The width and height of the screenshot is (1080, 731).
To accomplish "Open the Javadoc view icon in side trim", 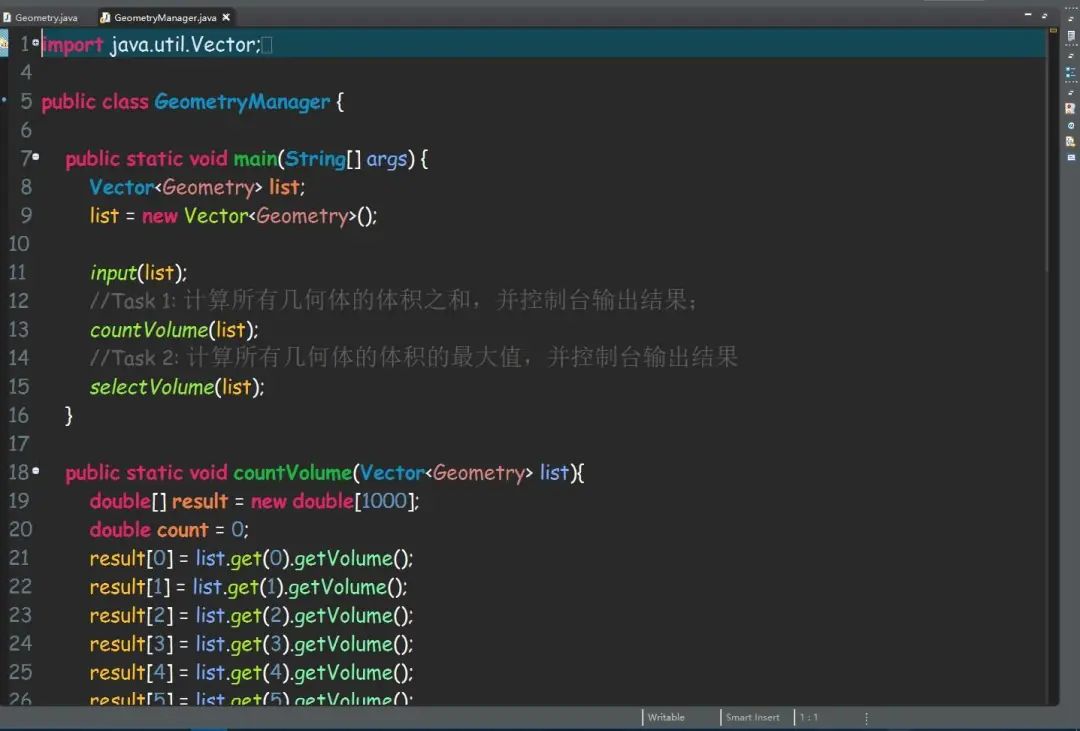I will [x=1071, y=126].
